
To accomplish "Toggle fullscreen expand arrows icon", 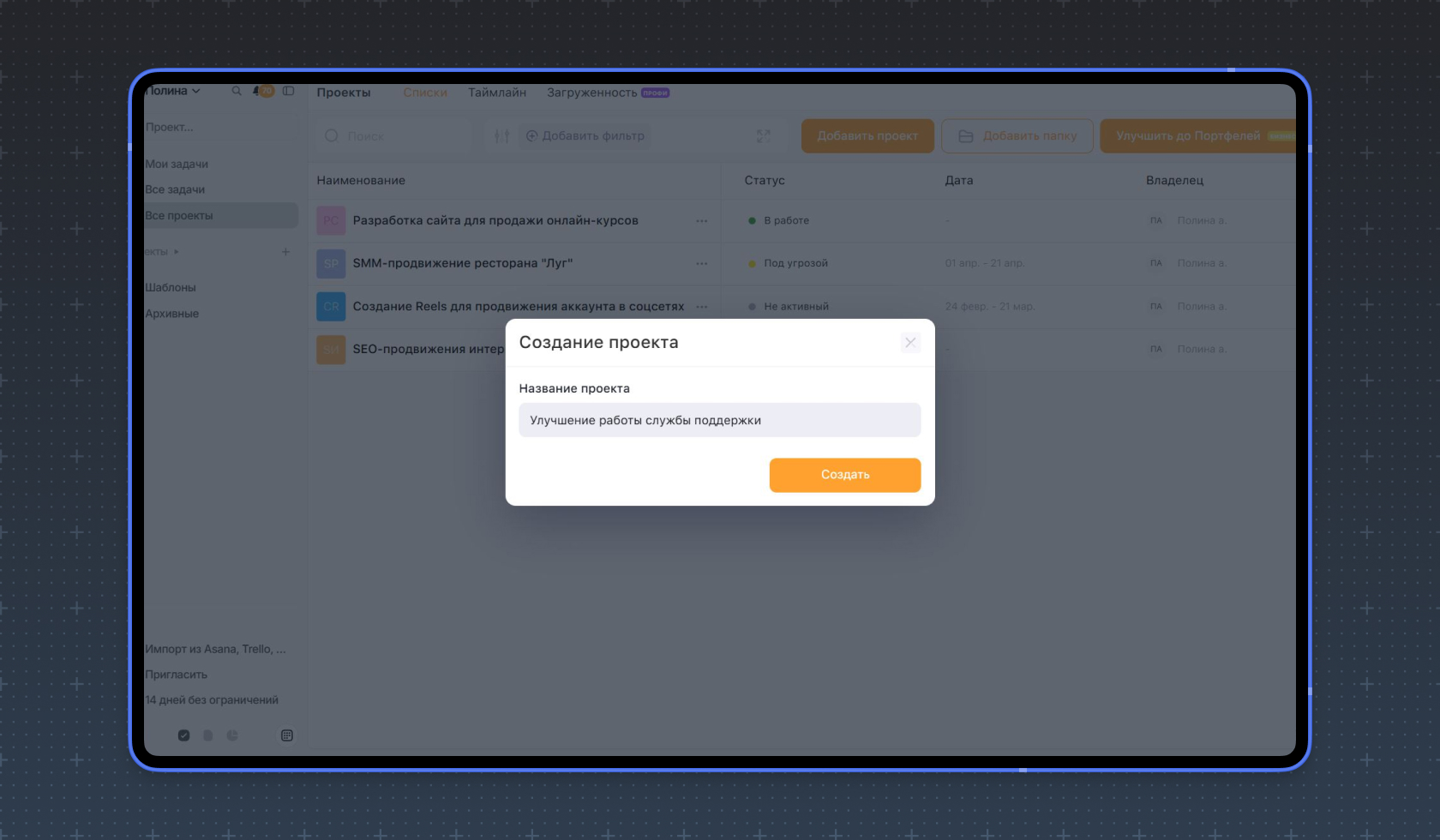I will [764, 135].
